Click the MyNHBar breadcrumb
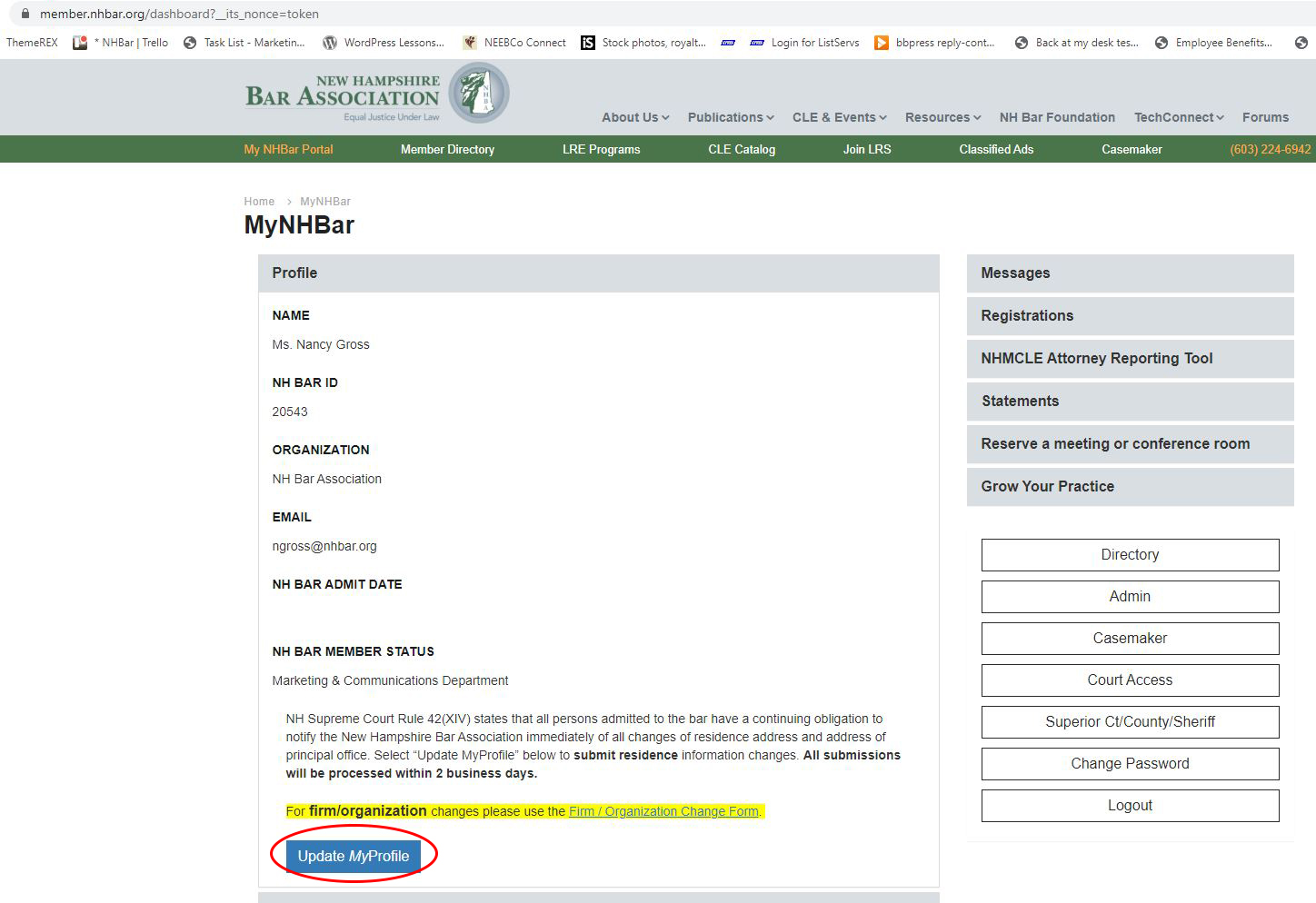1316x903 pixels. [x=325, y=202]
